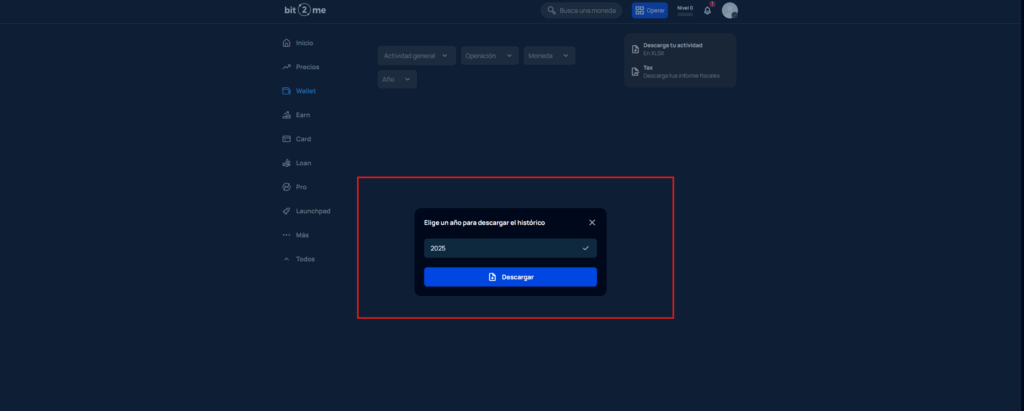Viewport: 1024px width, 411px height.
Task: Click the bit2me logo
Action: (305, 10)
